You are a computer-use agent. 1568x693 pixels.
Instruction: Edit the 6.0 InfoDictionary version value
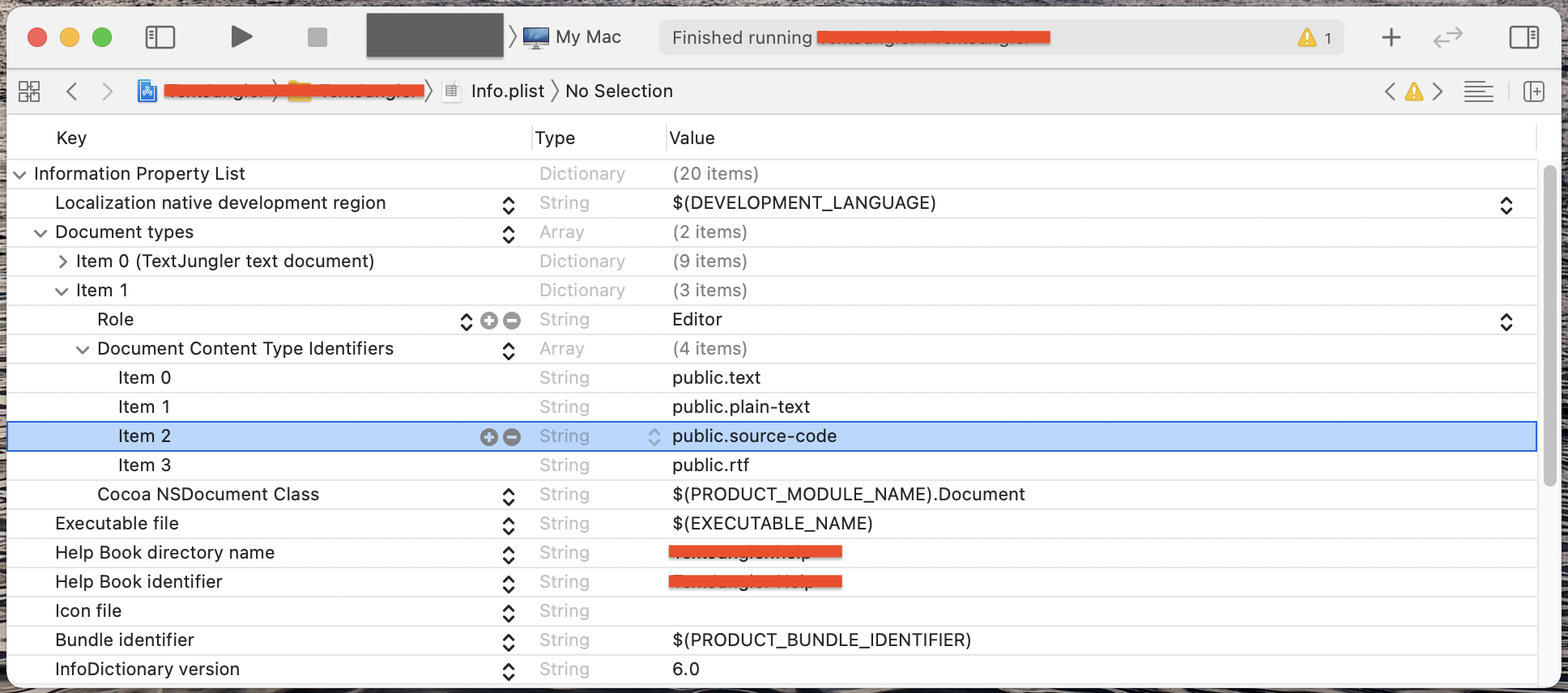686,670
